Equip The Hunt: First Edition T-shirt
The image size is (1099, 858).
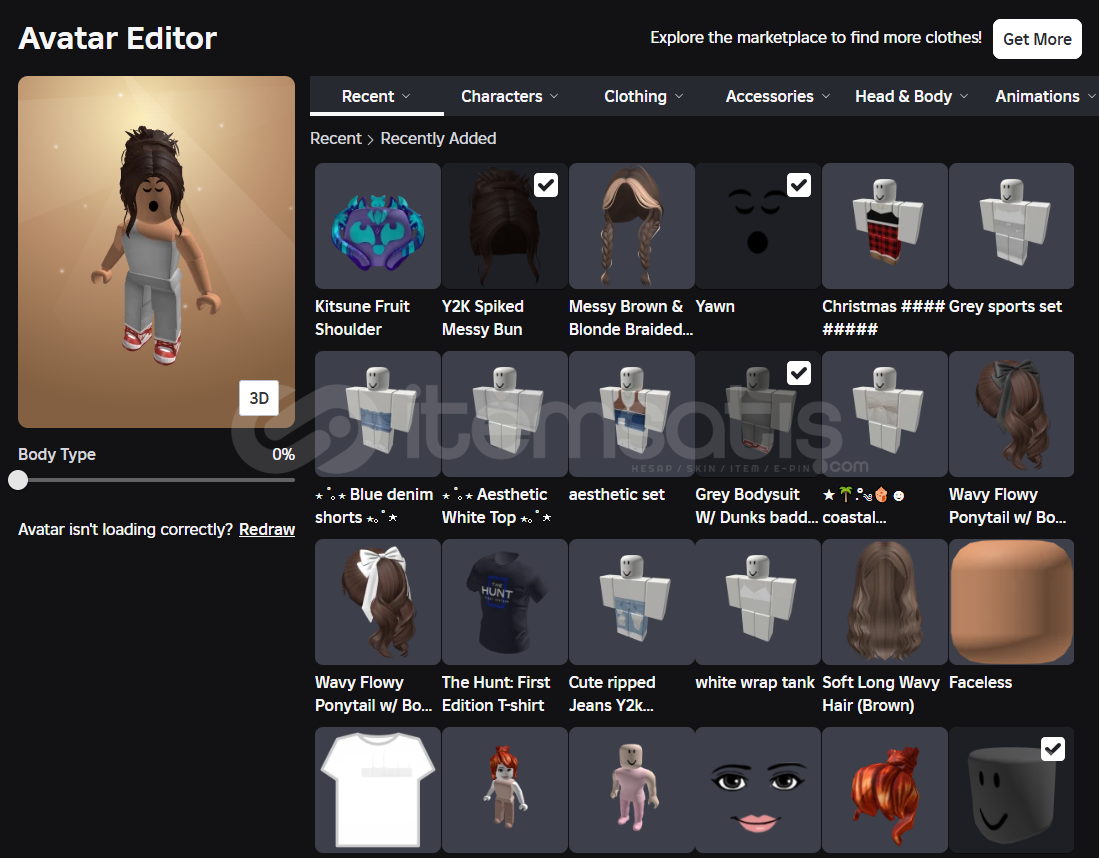click(x=504, y=603)
